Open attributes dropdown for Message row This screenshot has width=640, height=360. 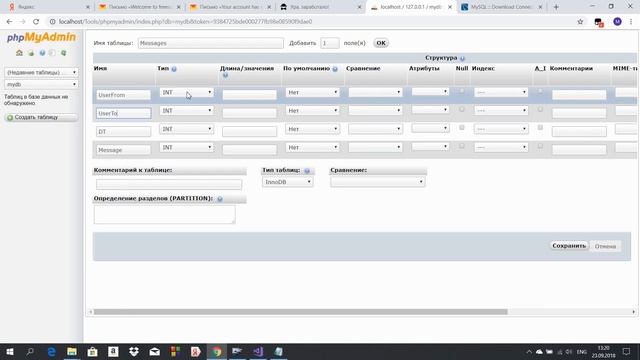click(430, 147)
